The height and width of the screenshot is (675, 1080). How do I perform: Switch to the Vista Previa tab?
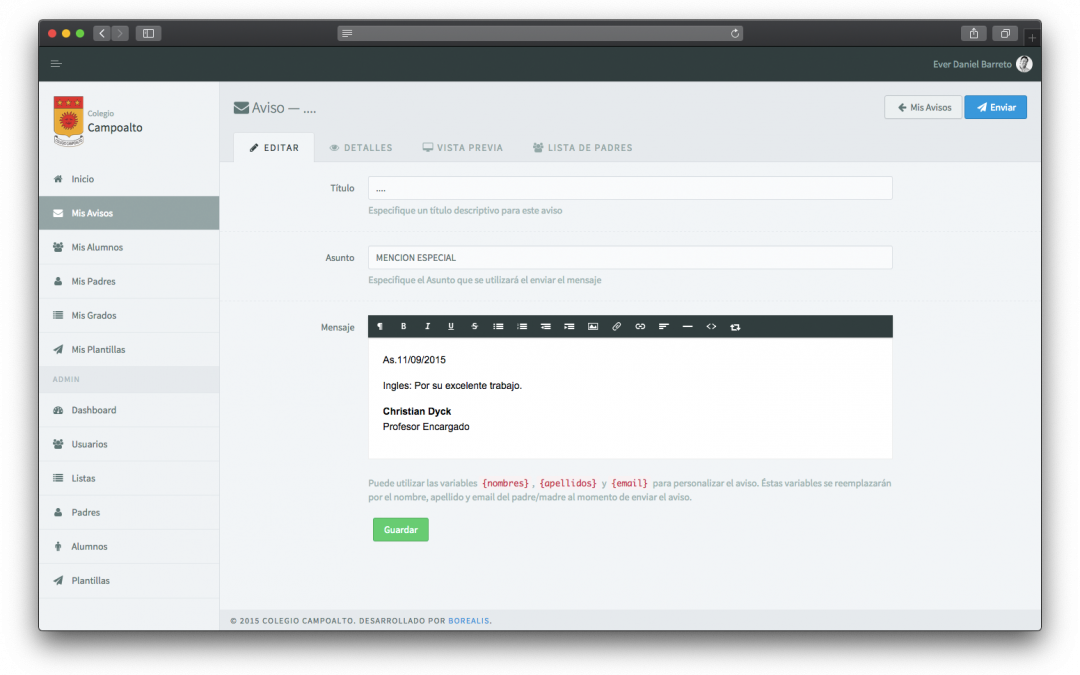click(x=462, y=148)
